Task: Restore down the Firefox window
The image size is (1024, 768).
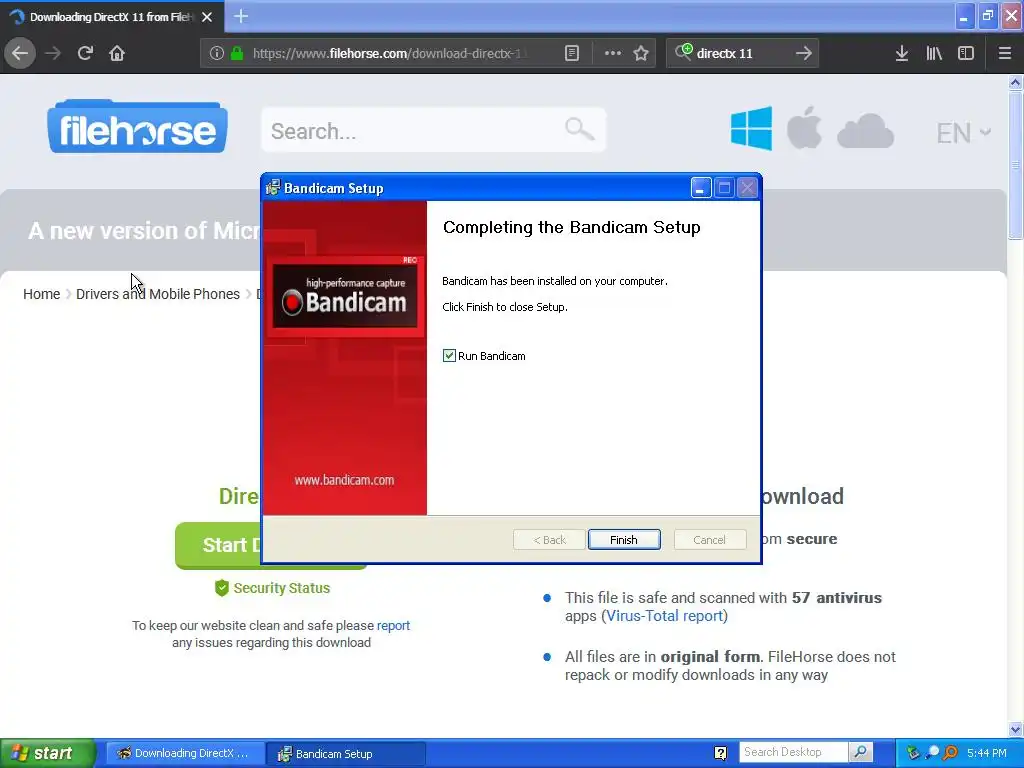Action: click(987, 16)
